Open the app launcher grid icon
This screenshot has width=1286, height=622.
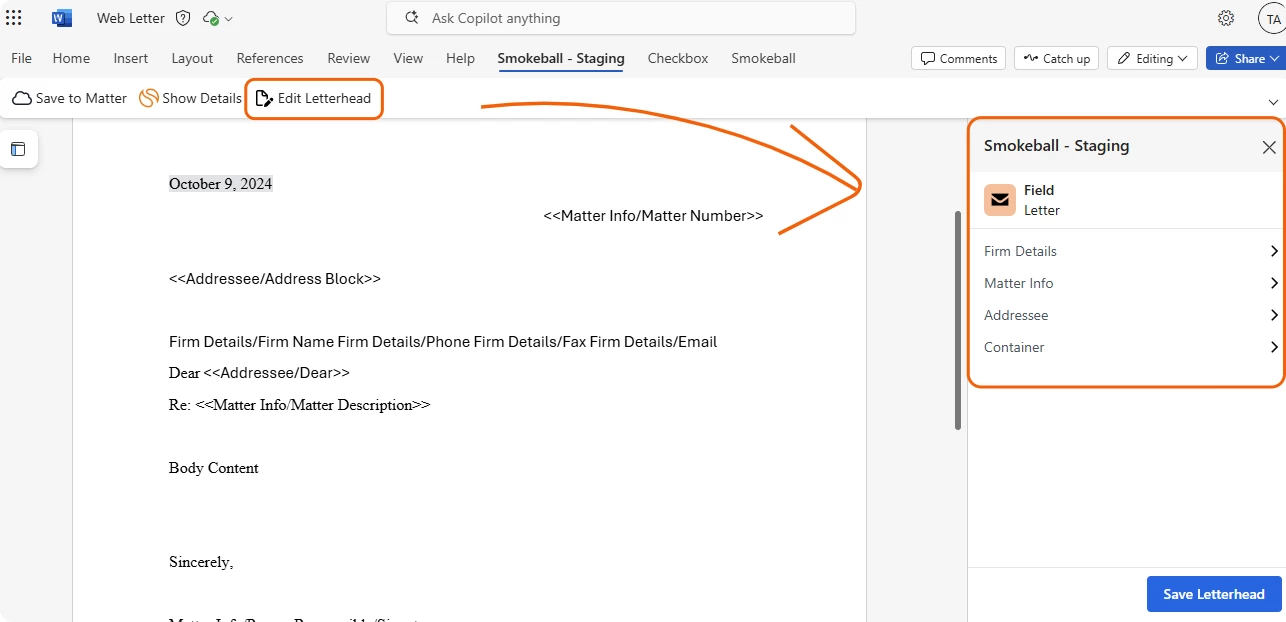point(14,18)
